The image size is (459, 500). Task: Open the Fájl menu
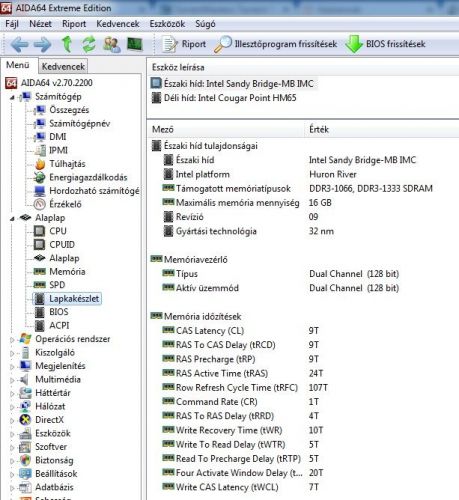tap(12, 24)
